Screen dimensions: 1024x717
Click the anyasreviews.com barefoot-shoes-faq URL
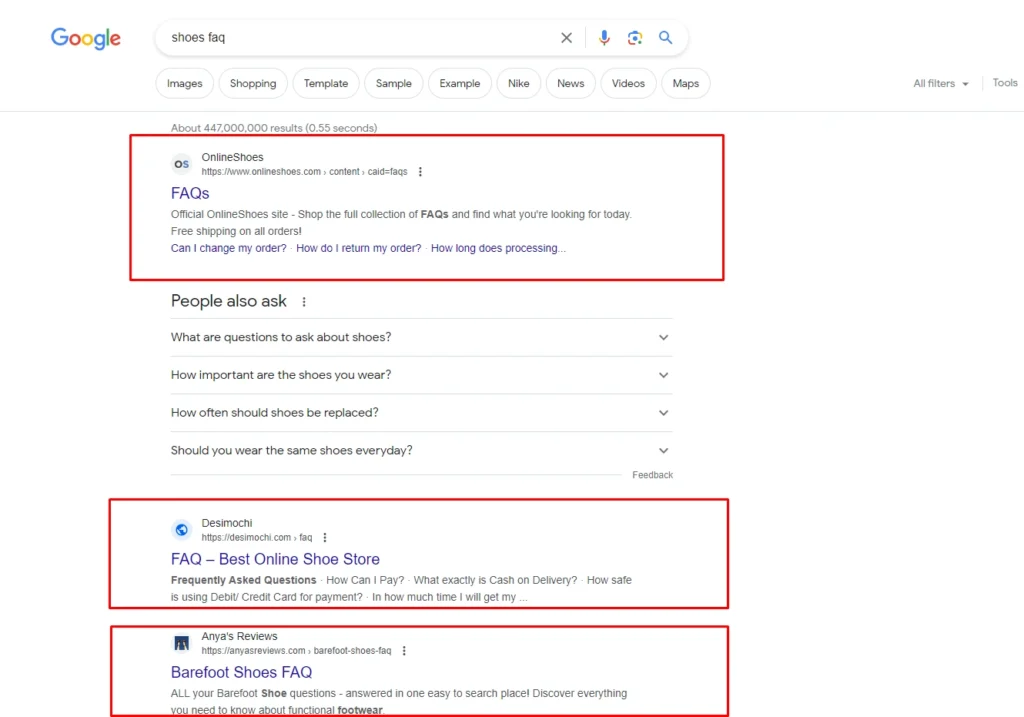(x=296, y=650)
